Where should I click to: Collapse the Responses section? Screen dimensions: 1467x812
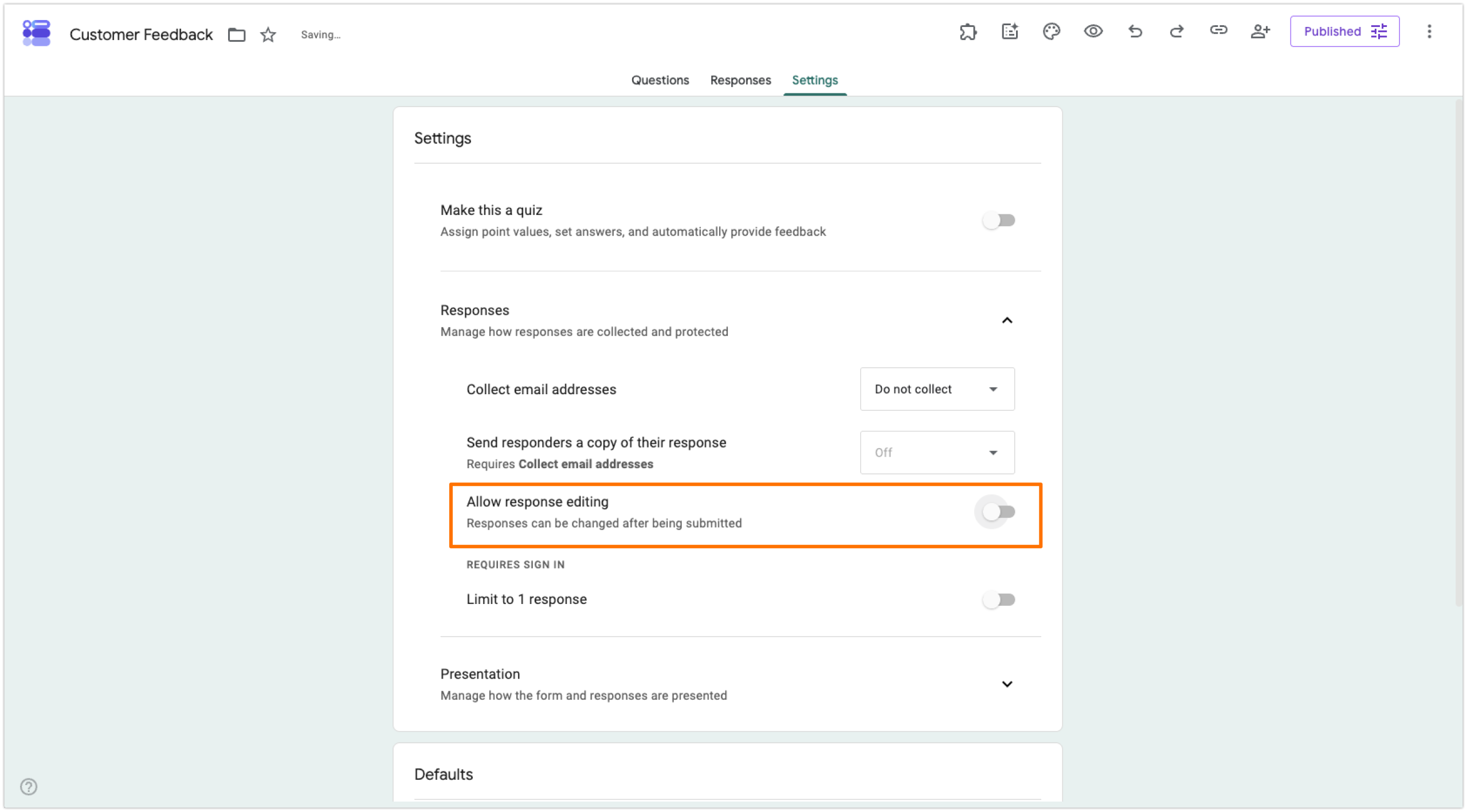[1007, 320]
